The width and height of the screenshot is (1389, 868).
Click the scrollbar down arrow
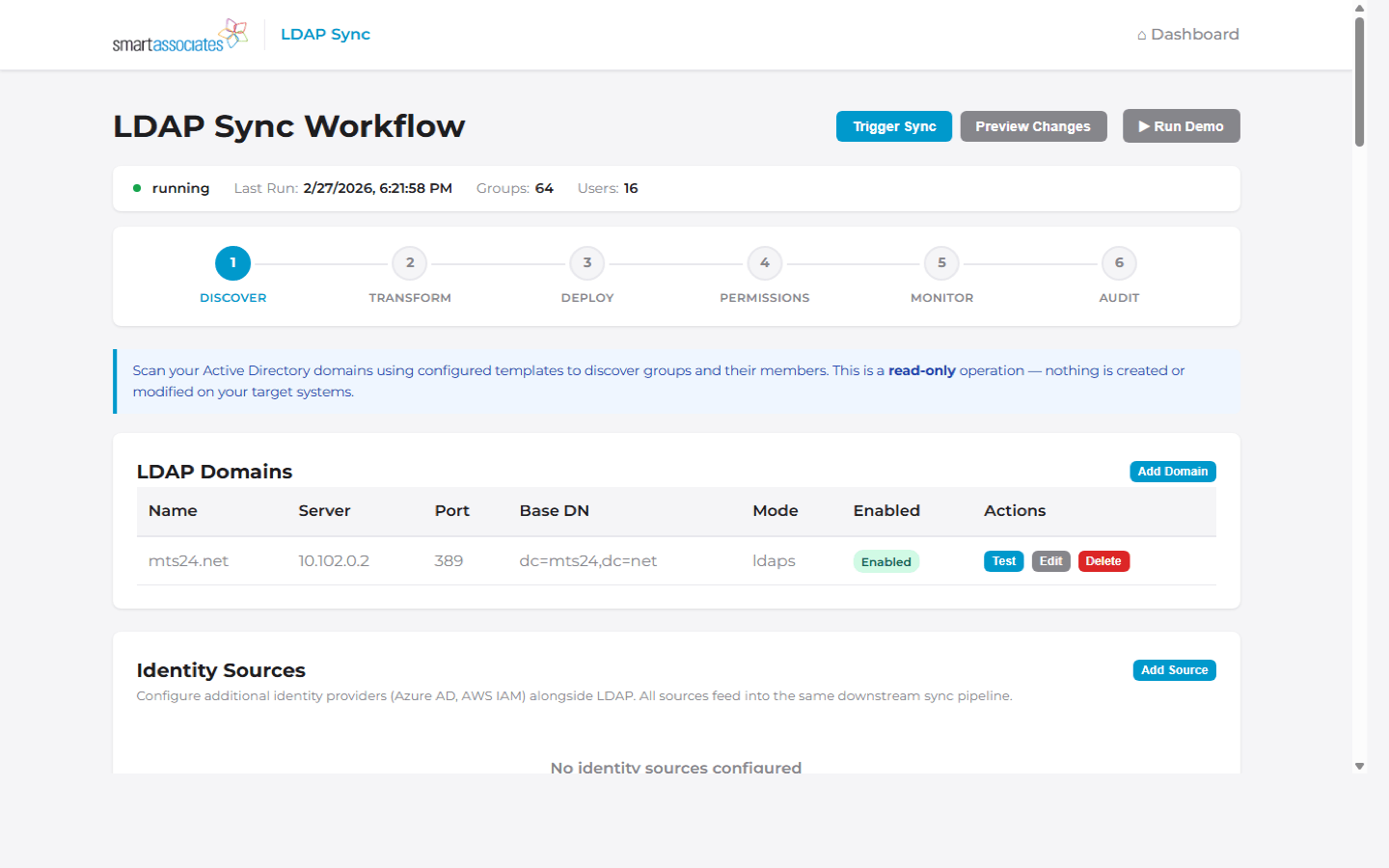point(1359,767)
